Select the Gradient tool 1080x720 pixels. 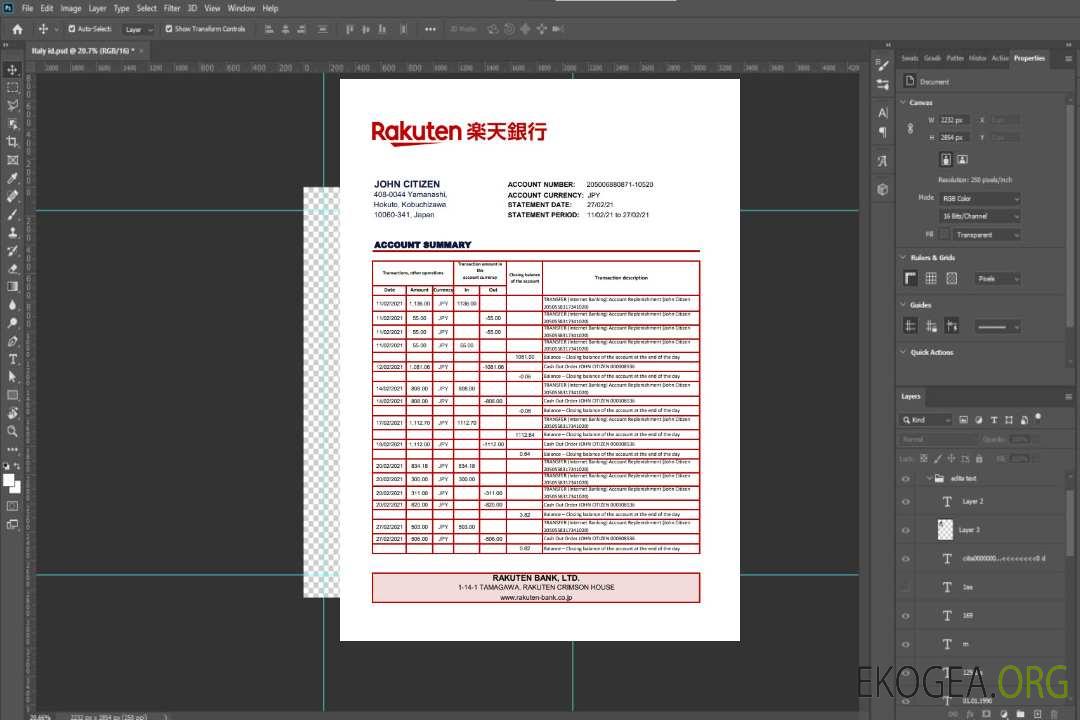pos(12,287)
